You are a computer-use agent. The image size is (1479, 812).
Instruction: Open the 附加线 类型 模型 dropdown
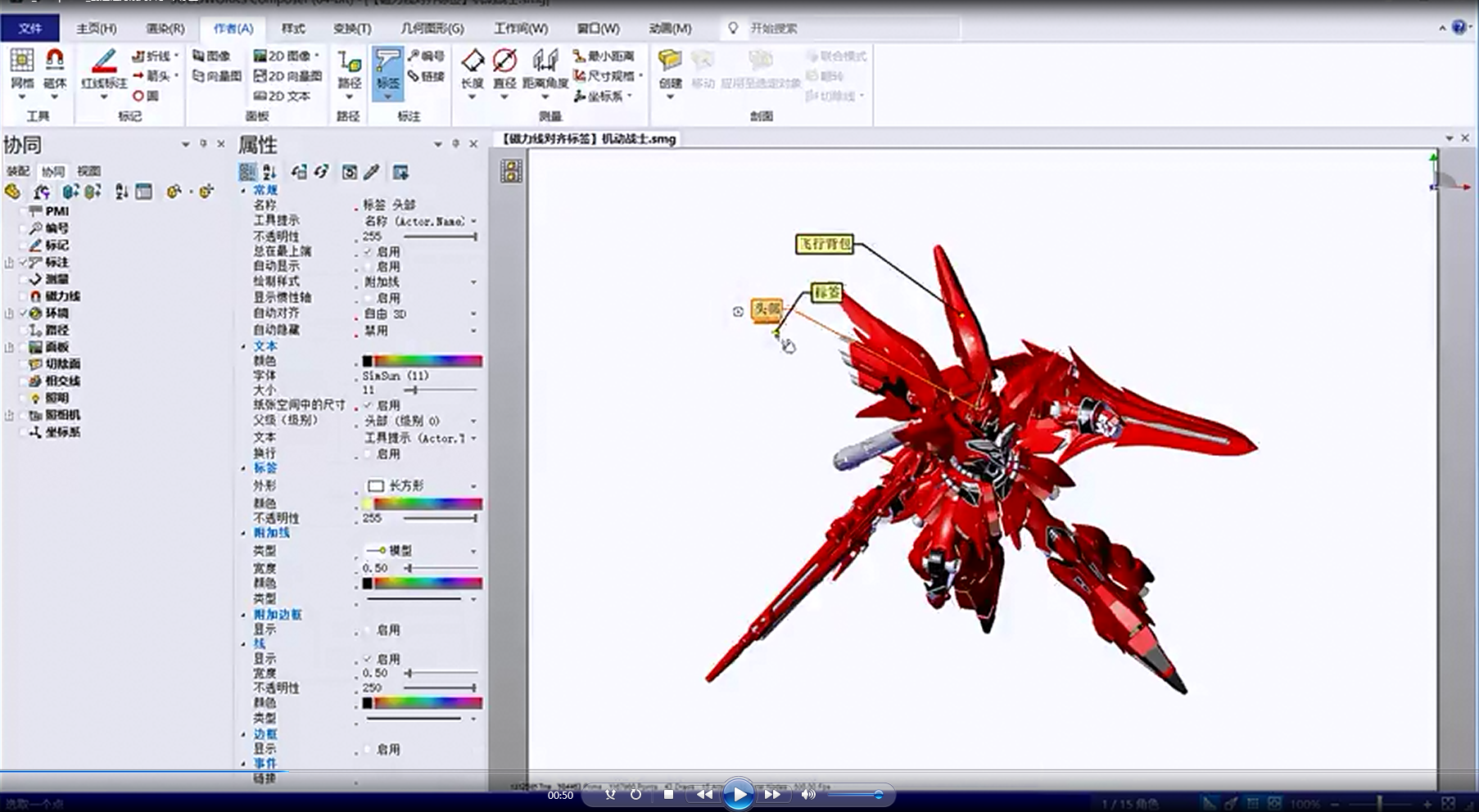[473, 551]
